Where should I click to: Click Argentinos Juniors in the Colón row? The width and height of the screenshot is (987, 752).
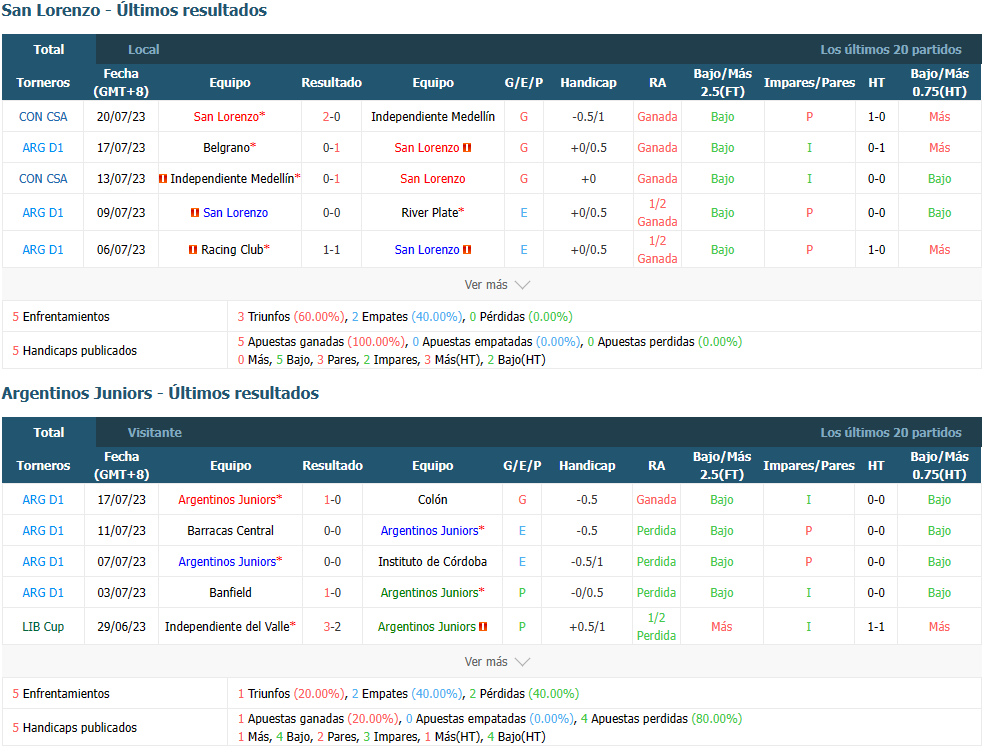[227, 499]
